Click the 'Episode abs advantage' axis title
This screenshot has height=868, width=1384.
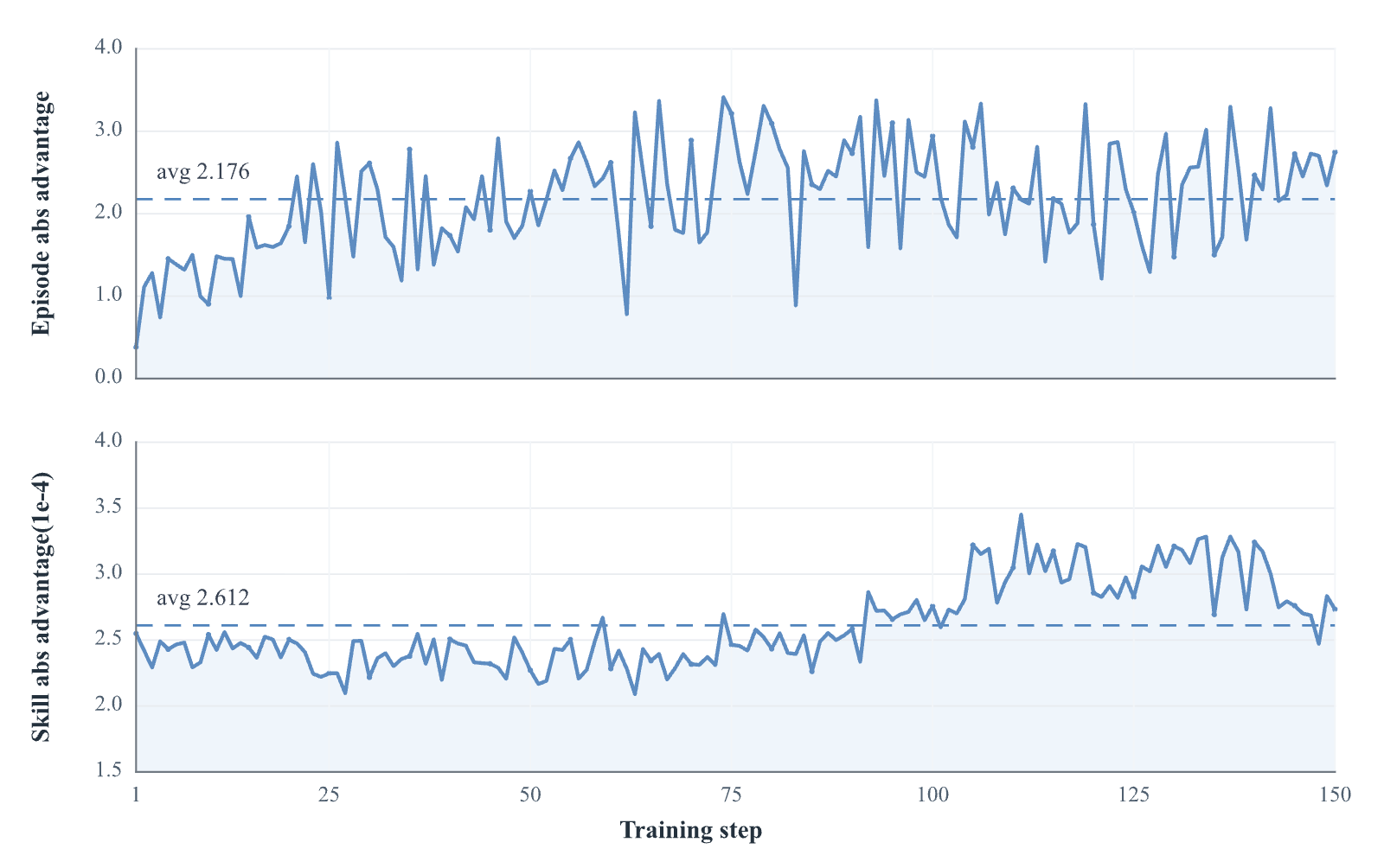(x=42, y=214)
